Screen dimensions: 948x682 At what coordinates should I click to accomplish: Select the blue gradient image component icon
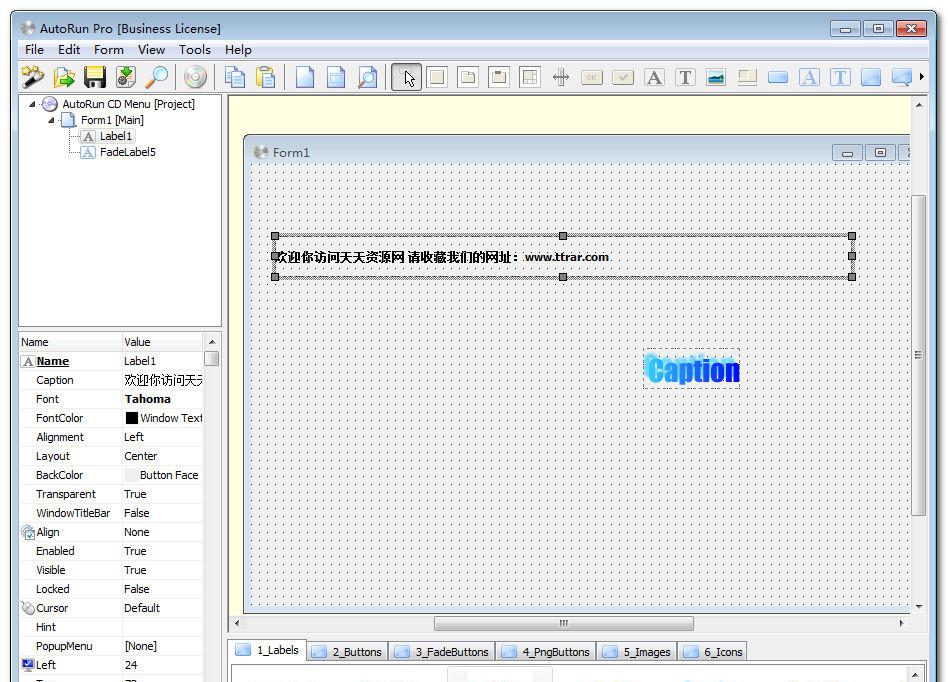pos(871,77)
